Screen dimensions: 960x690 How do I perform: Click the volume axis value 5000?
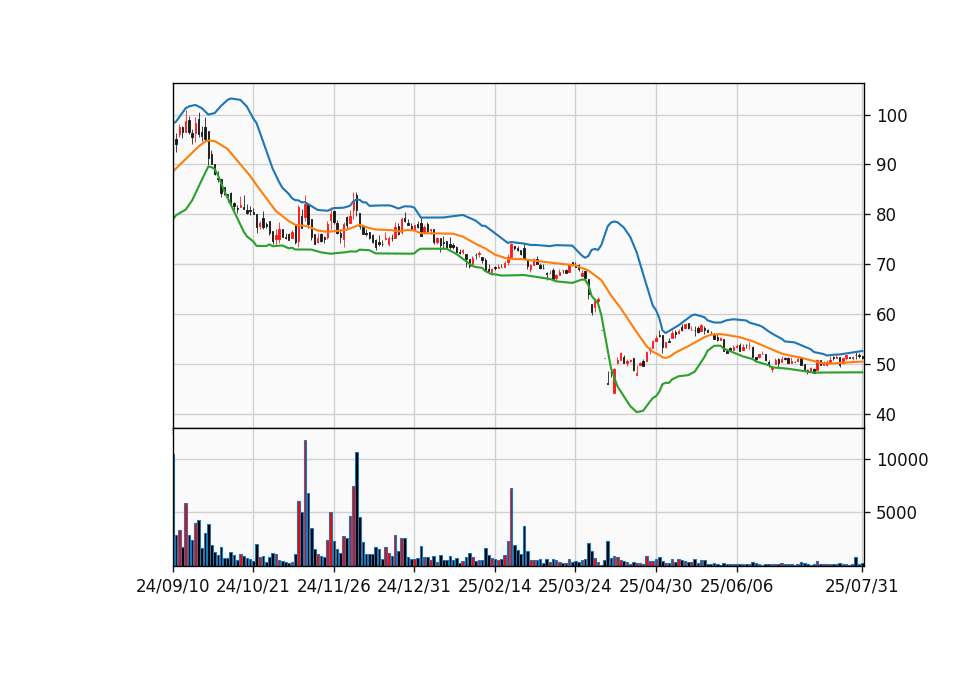897,513
